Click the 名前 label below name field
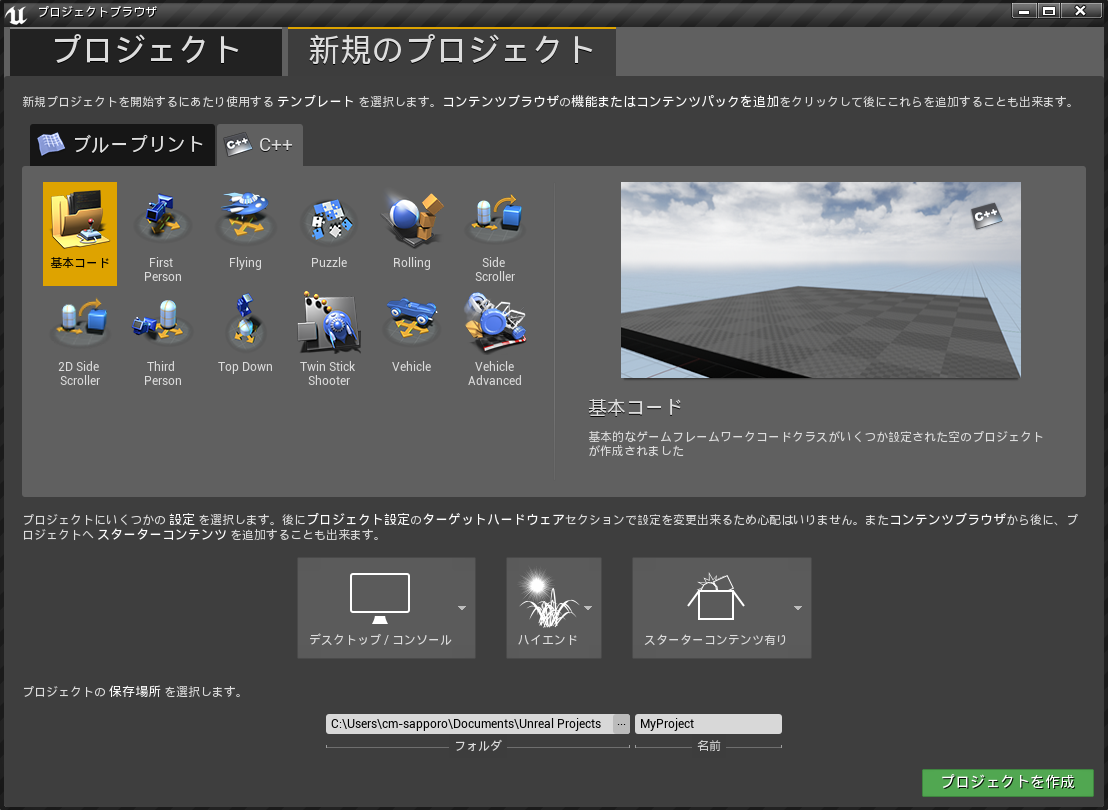The width and height of the screenshot is (1108, 810). coord(709,746)
